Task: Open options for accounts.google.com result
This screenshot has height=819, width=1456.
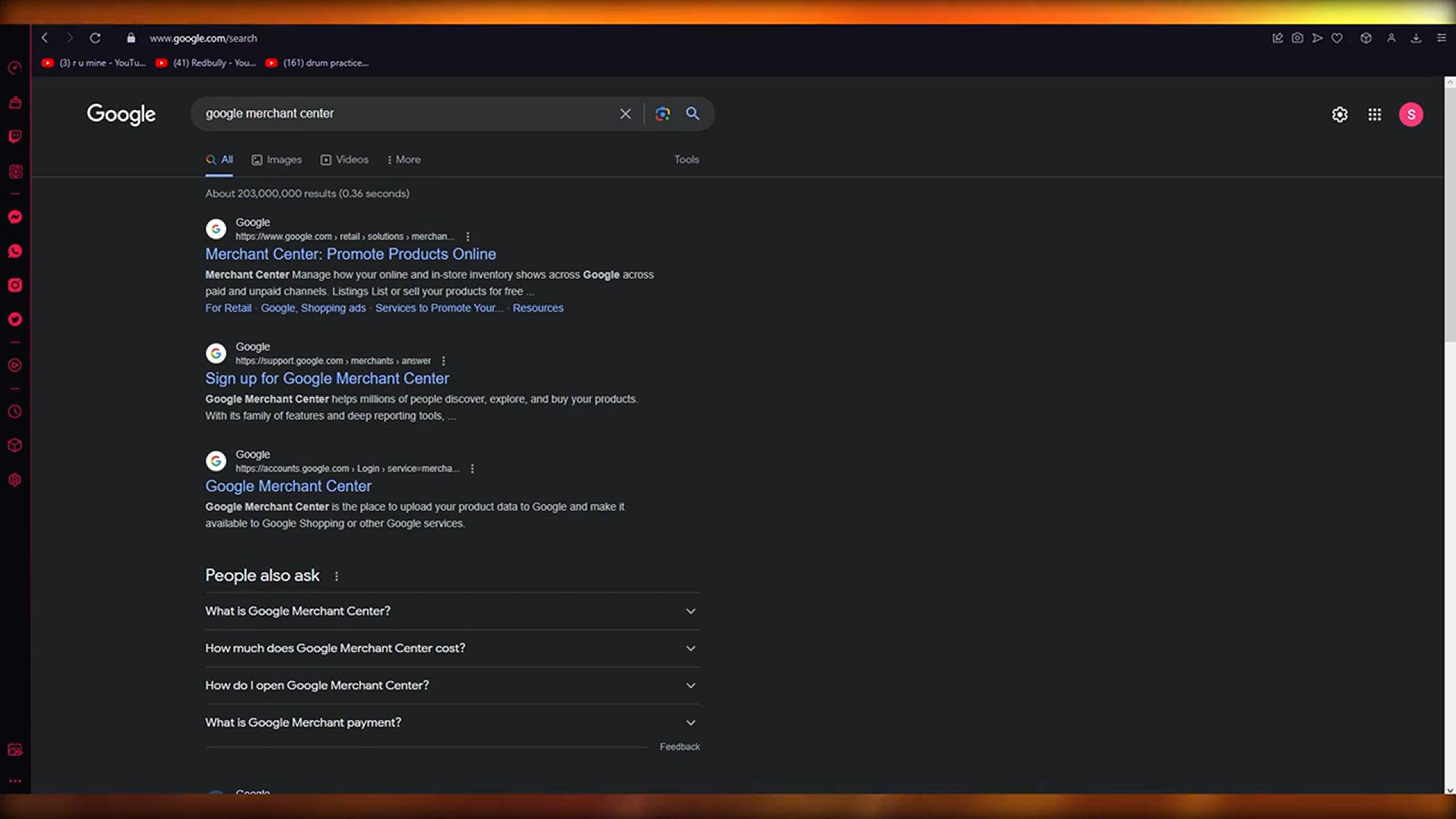Action: click(x=472, y=469)
